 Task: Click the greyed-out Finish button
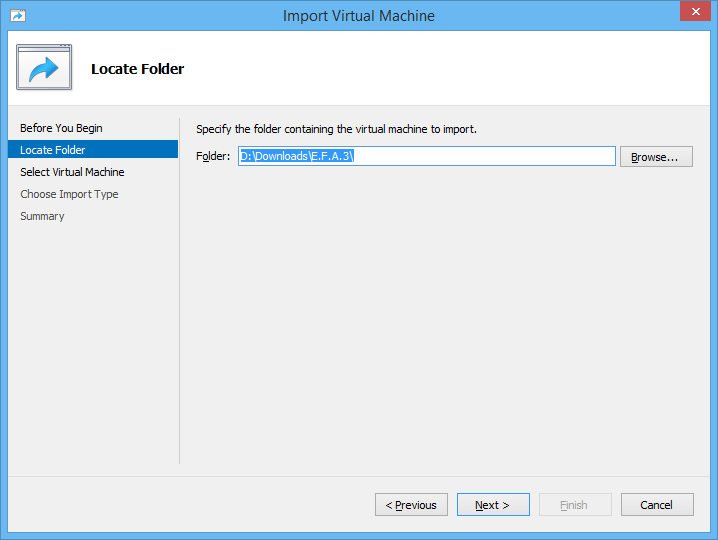575,505
